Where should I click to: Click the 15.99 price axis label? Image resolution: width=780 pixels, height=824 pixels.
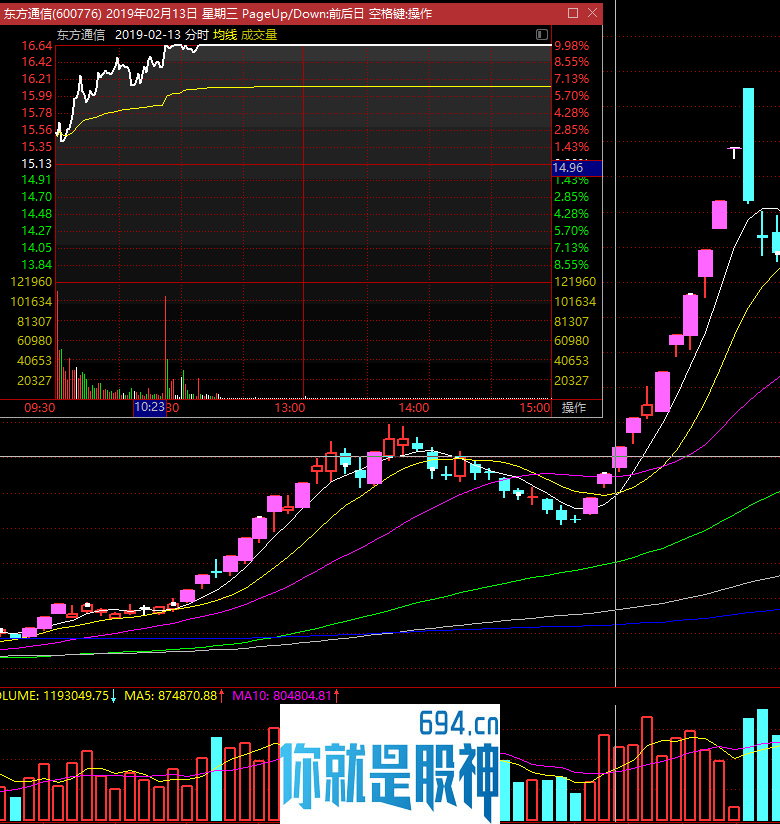(x=37, y=96)
